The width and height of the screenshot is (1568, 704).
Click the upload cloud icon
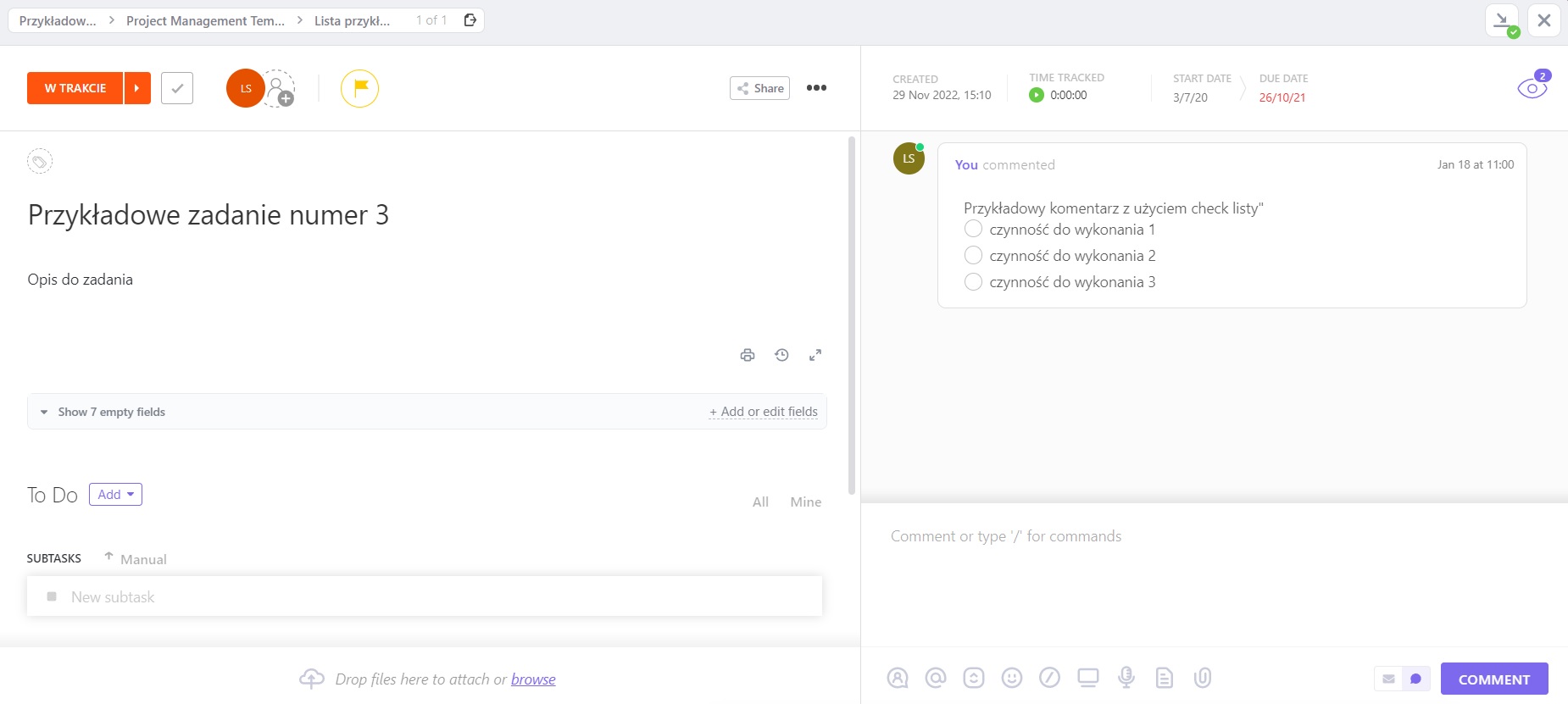(312, 679)
